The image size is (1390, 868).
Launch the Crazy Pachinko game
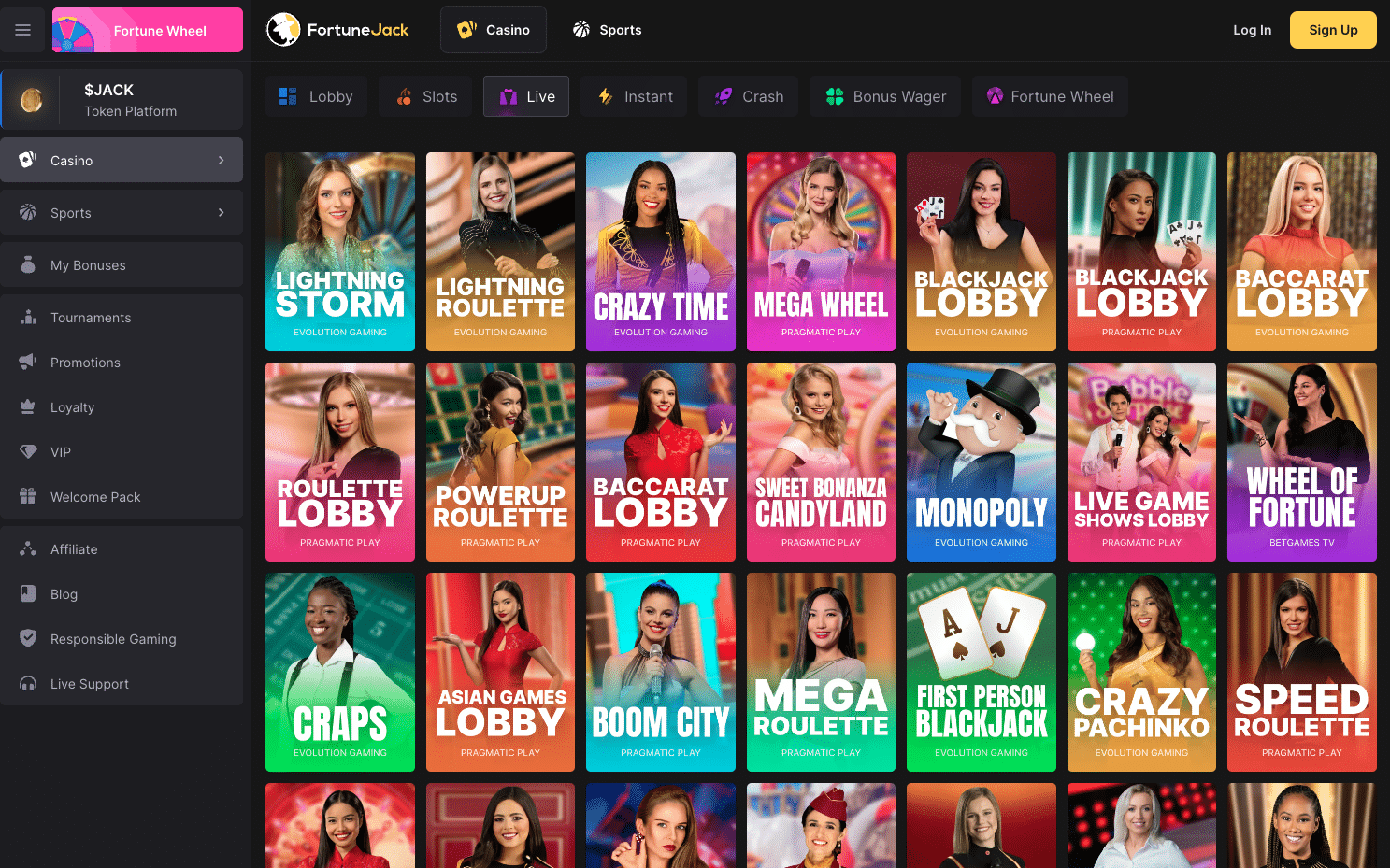(1141, 672)
